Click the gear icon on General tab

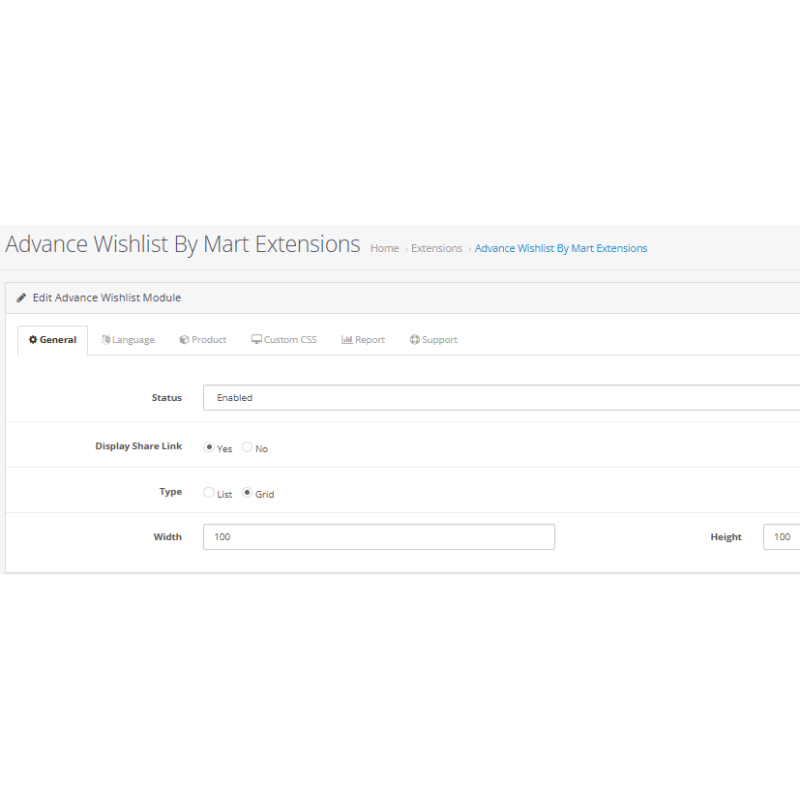pos(33,340)
